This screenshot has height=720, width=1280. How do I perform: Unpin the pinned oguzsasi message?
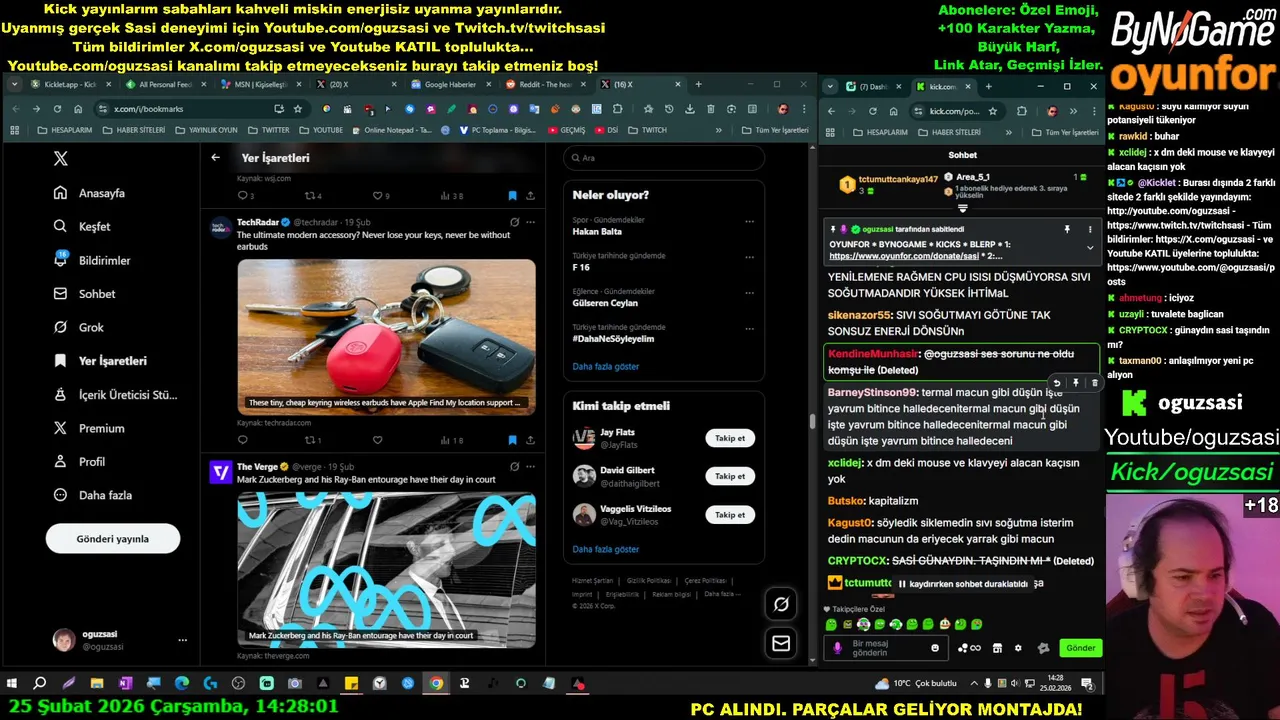(x=1067, y=230)
